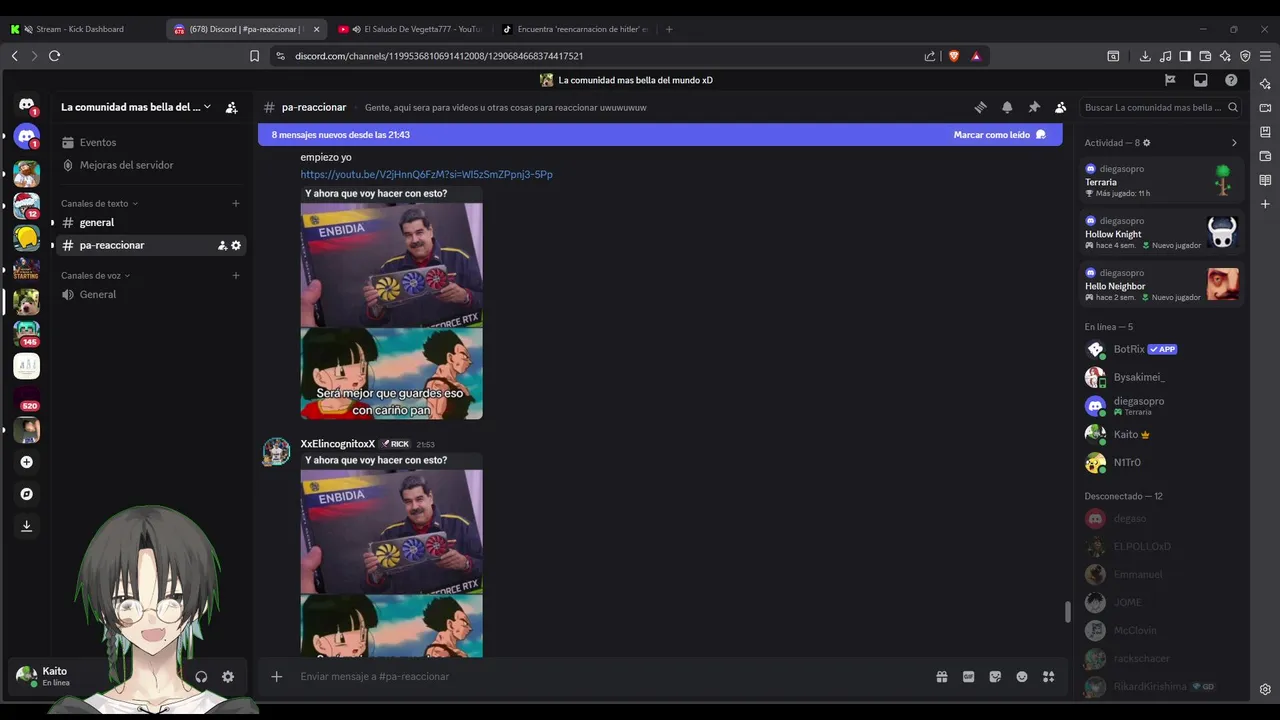Bookmark this page icon in address bar

(x=254, y=56)
